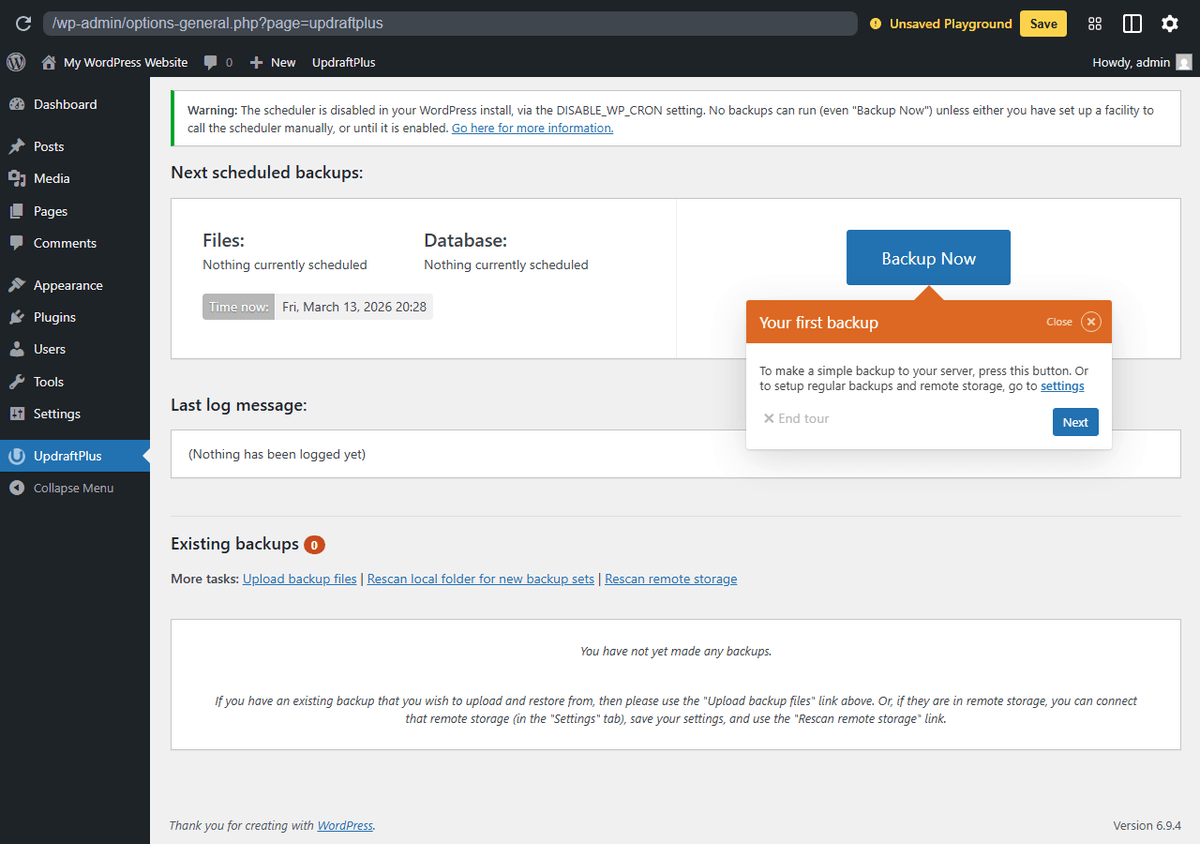1200x844 pixels.
Task: Advance the tour with the Next button
Action: point(1075,421)
